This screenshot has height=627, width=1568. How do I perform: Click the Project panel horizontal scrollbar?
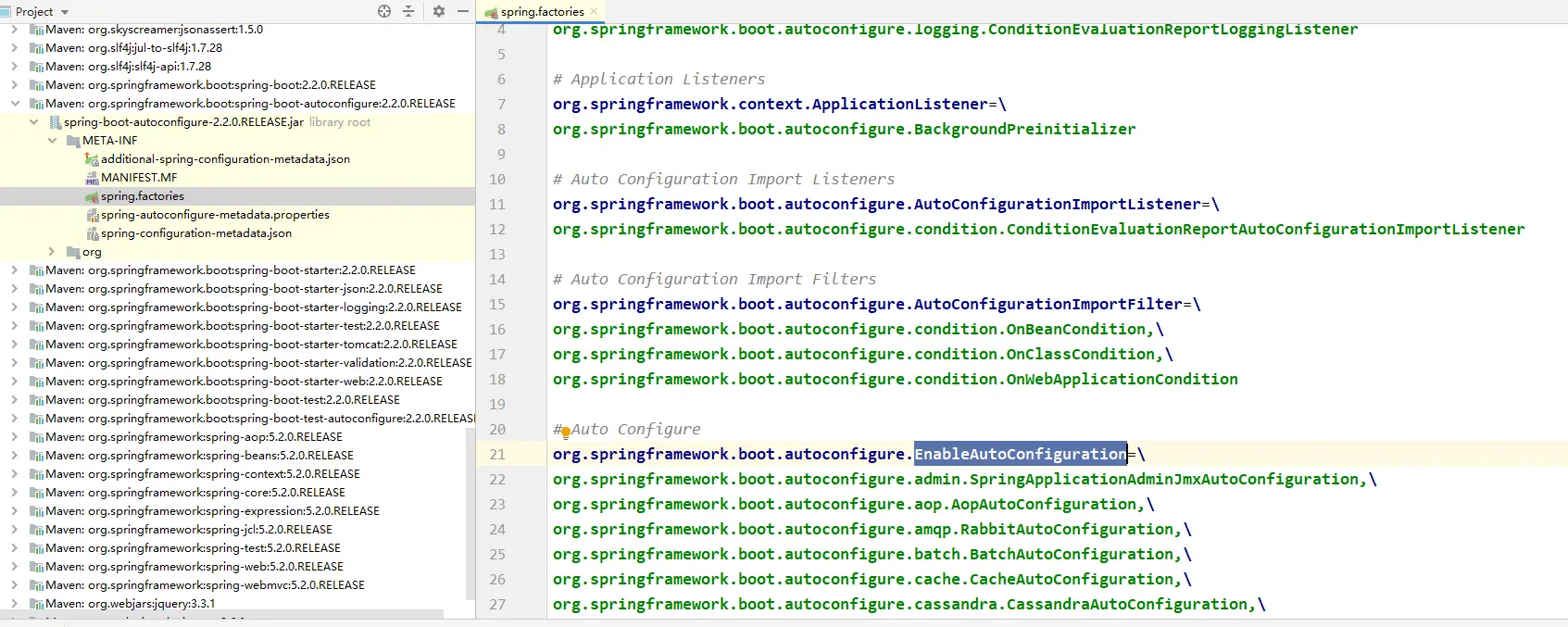point(222,614)
